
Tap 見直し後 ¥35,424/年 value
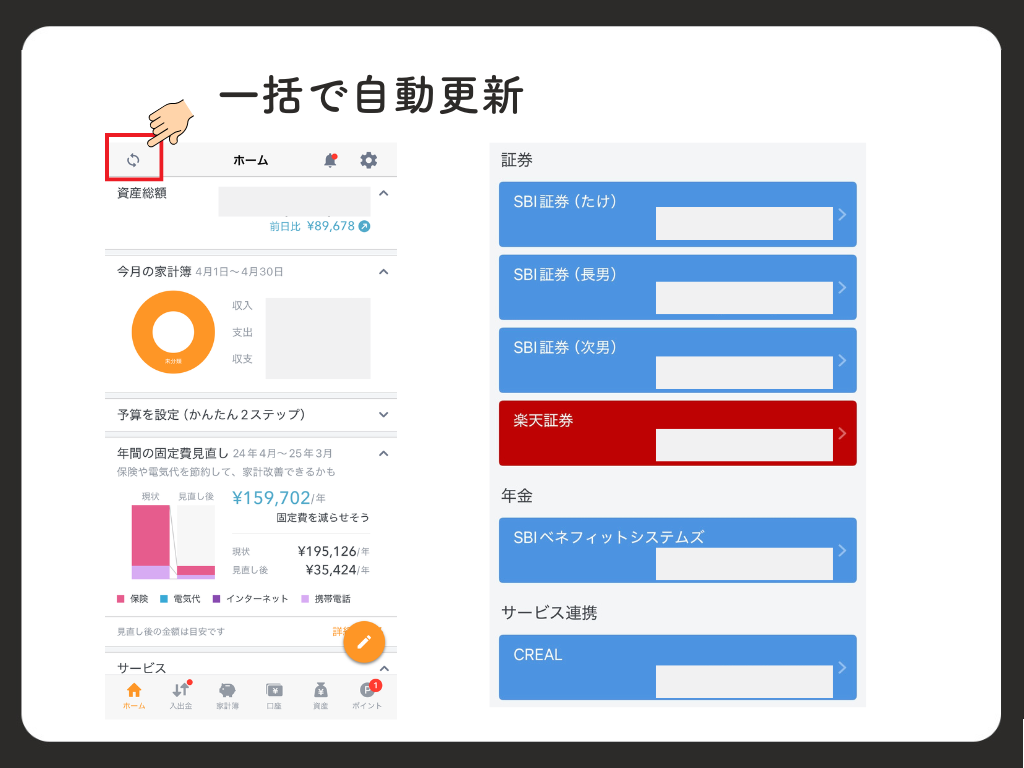point(338,569)
